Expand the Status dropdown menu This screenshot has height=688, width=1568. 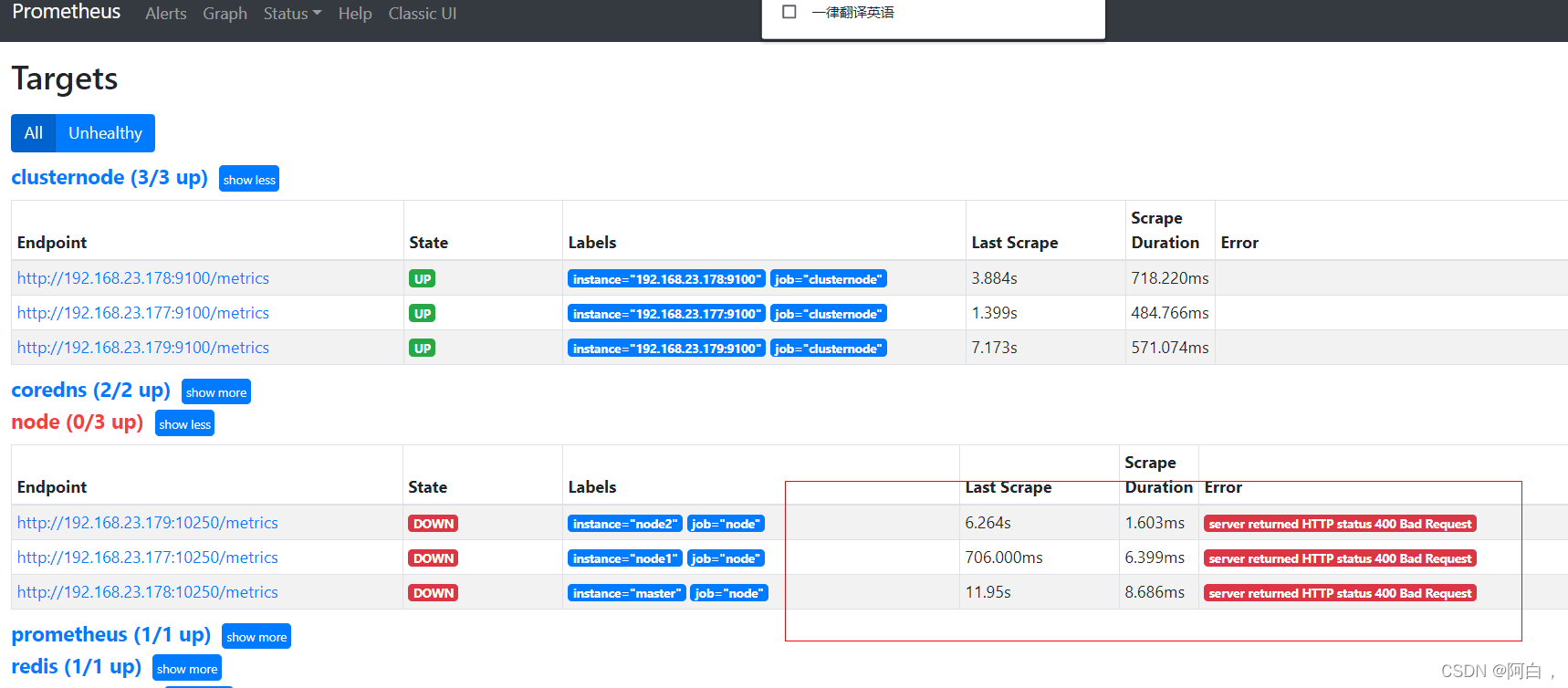292,14
